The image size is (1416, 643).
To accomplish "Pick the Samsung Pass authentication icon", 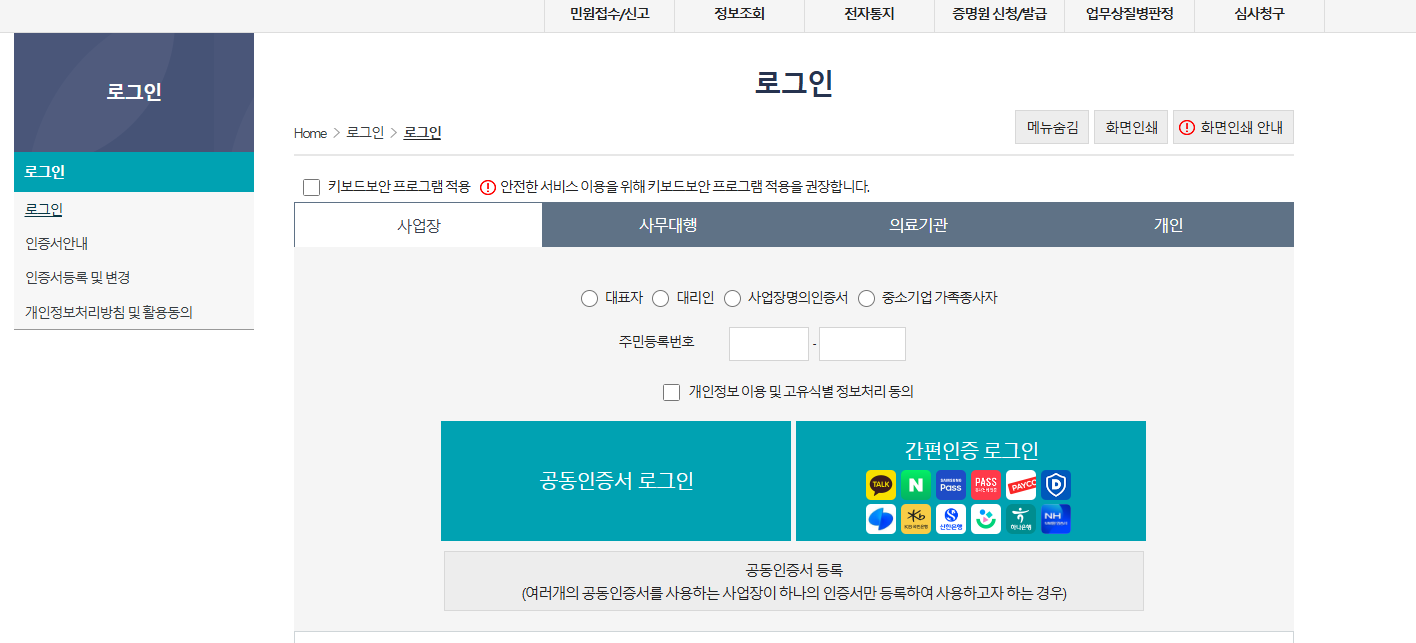I will (x=951, y=485).
